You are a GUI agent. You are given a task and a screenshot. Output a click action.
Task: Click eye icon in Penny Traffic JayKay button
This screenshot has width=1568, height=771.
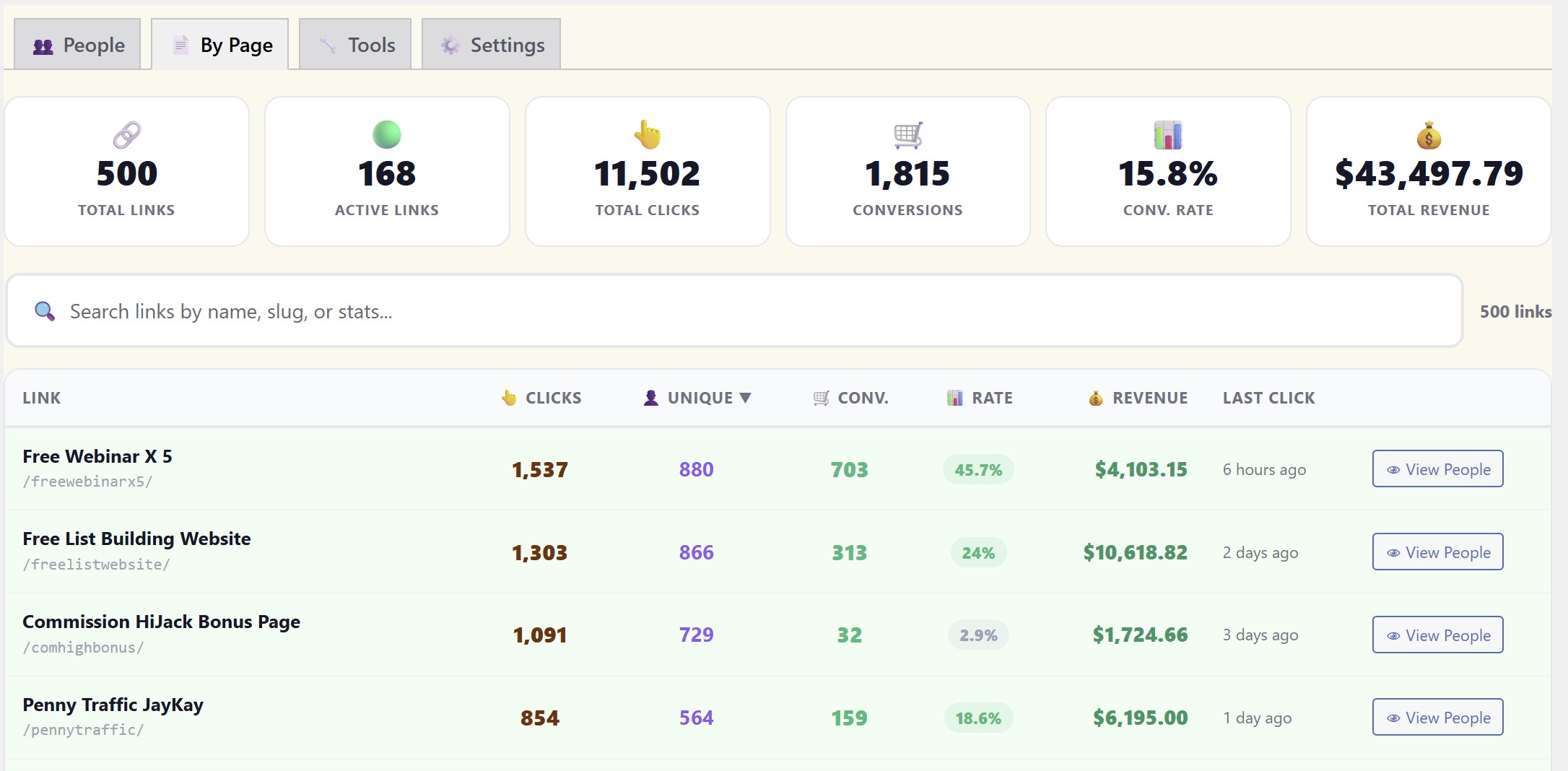(1394, 718)
